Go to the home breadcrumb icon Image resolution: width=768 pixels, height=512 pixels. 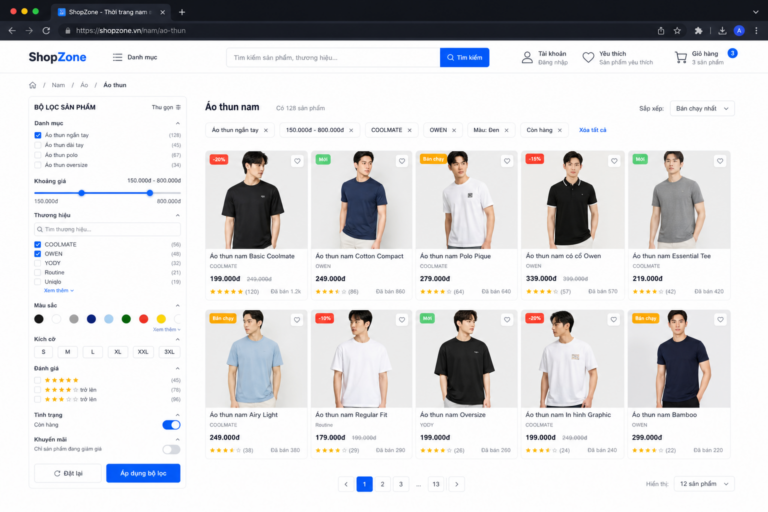[33, 85]
